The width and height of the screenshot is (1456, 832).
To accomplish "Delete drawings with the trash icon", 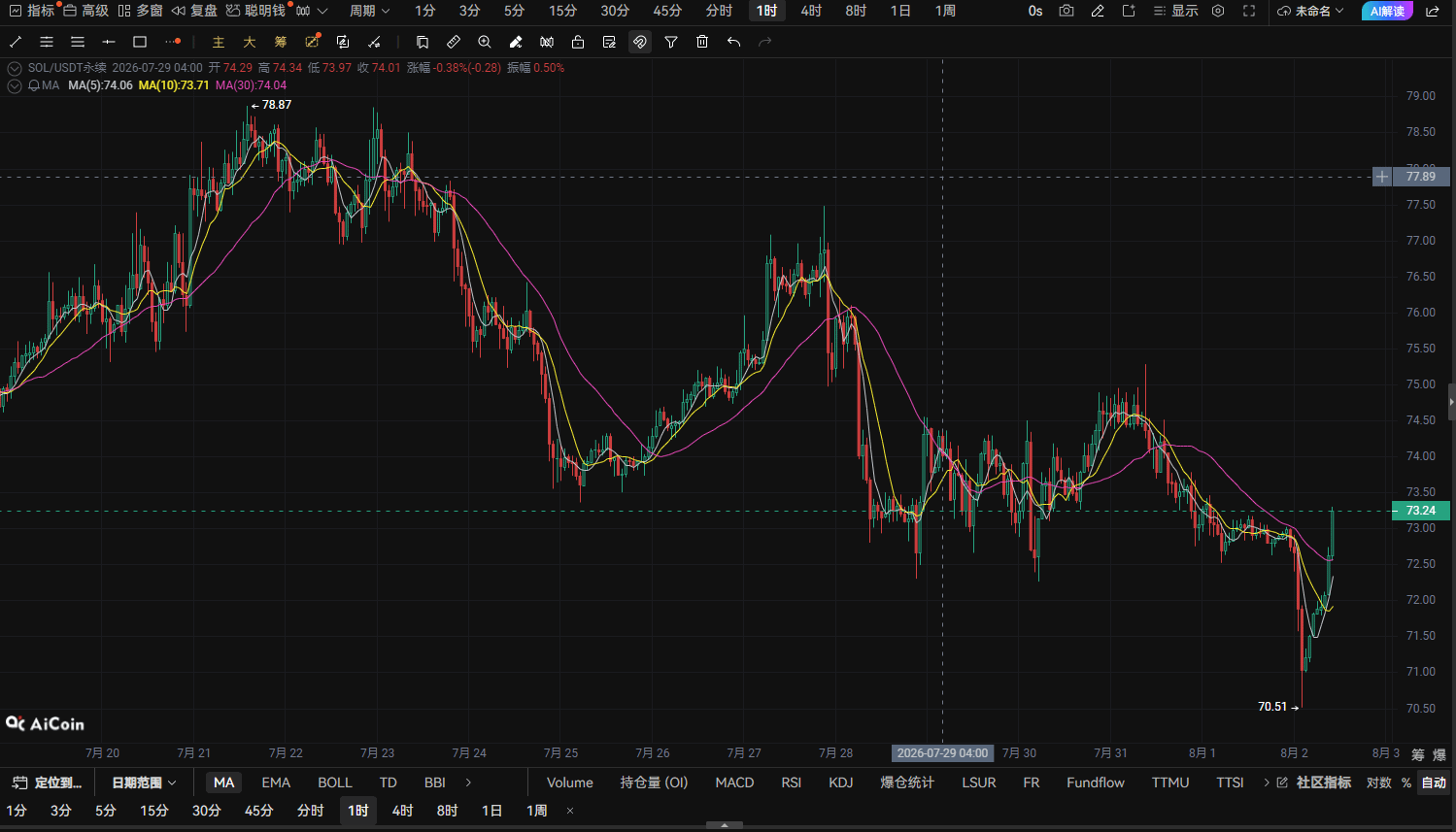I will (702, 42).
